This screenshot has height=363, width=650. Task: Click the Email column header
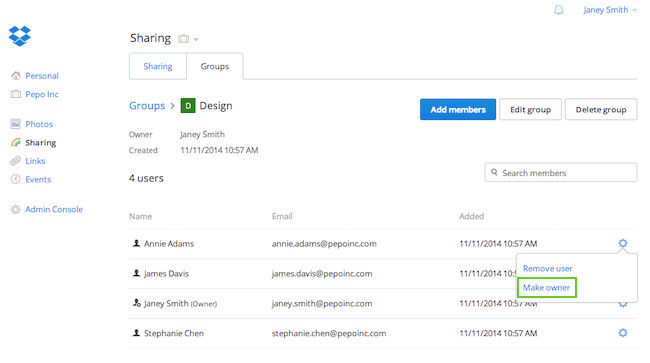click(x=282, y=216)
